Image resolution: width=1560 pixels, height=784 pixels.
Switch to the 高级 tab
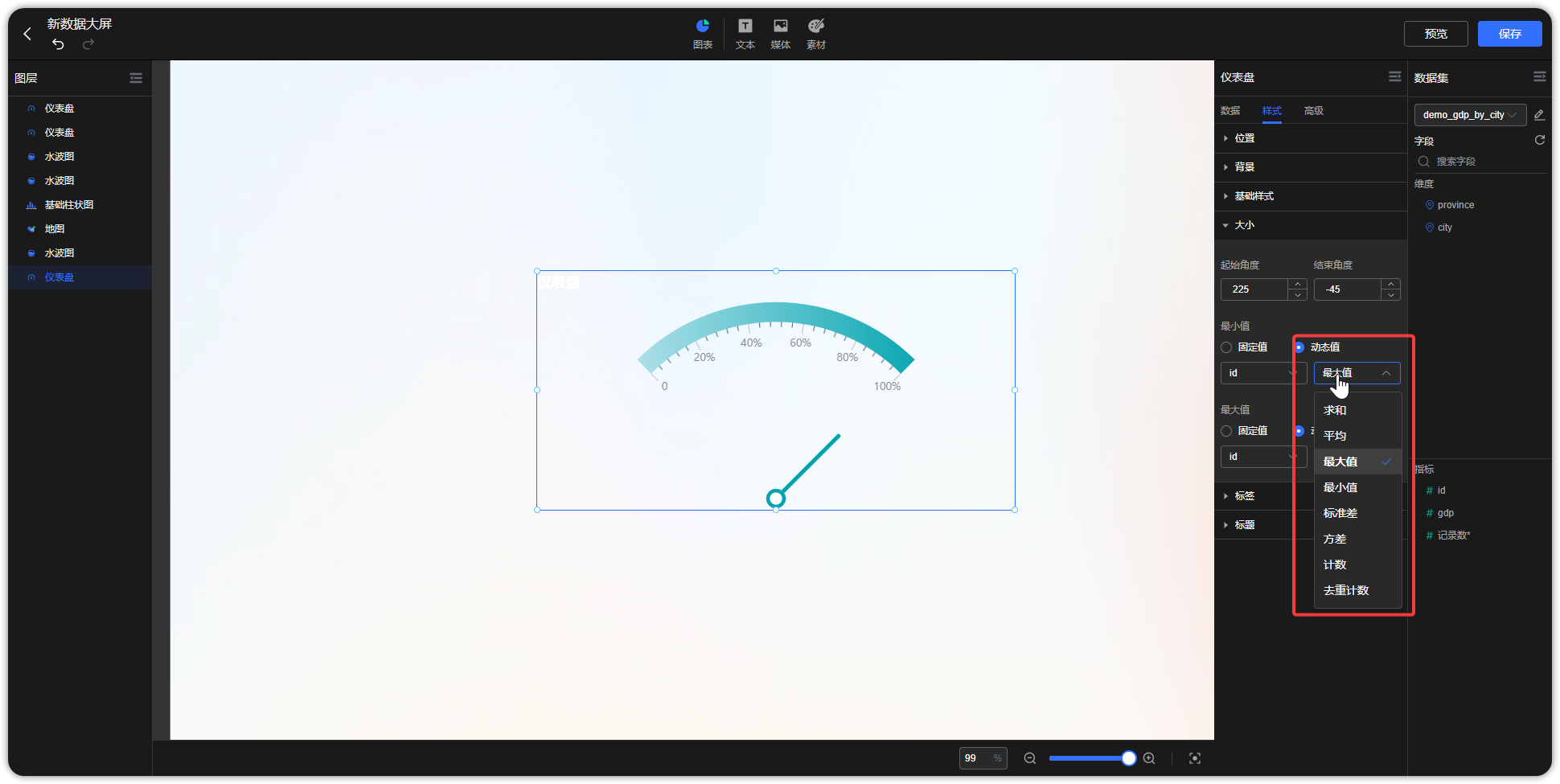(x=1314, y=111)
